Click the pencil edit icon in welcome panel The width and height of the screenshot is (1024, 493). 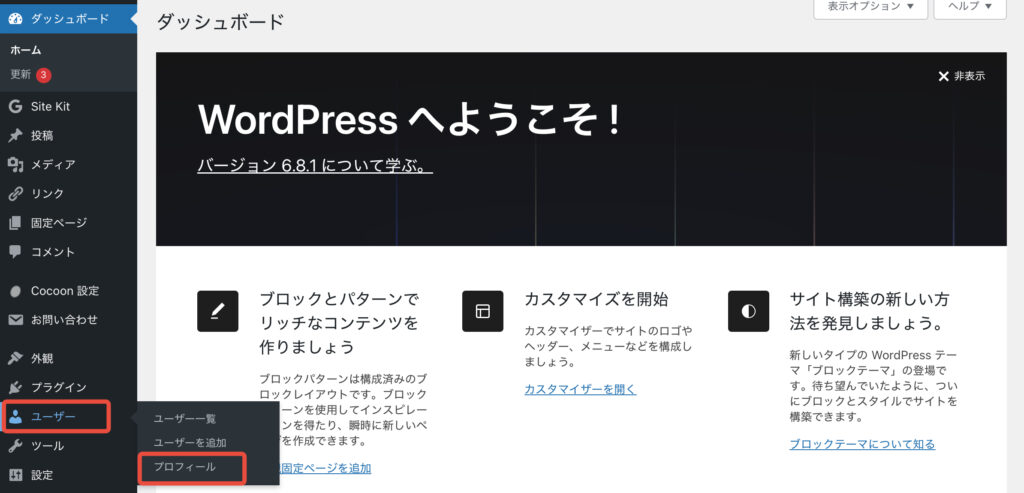[217, 311]
